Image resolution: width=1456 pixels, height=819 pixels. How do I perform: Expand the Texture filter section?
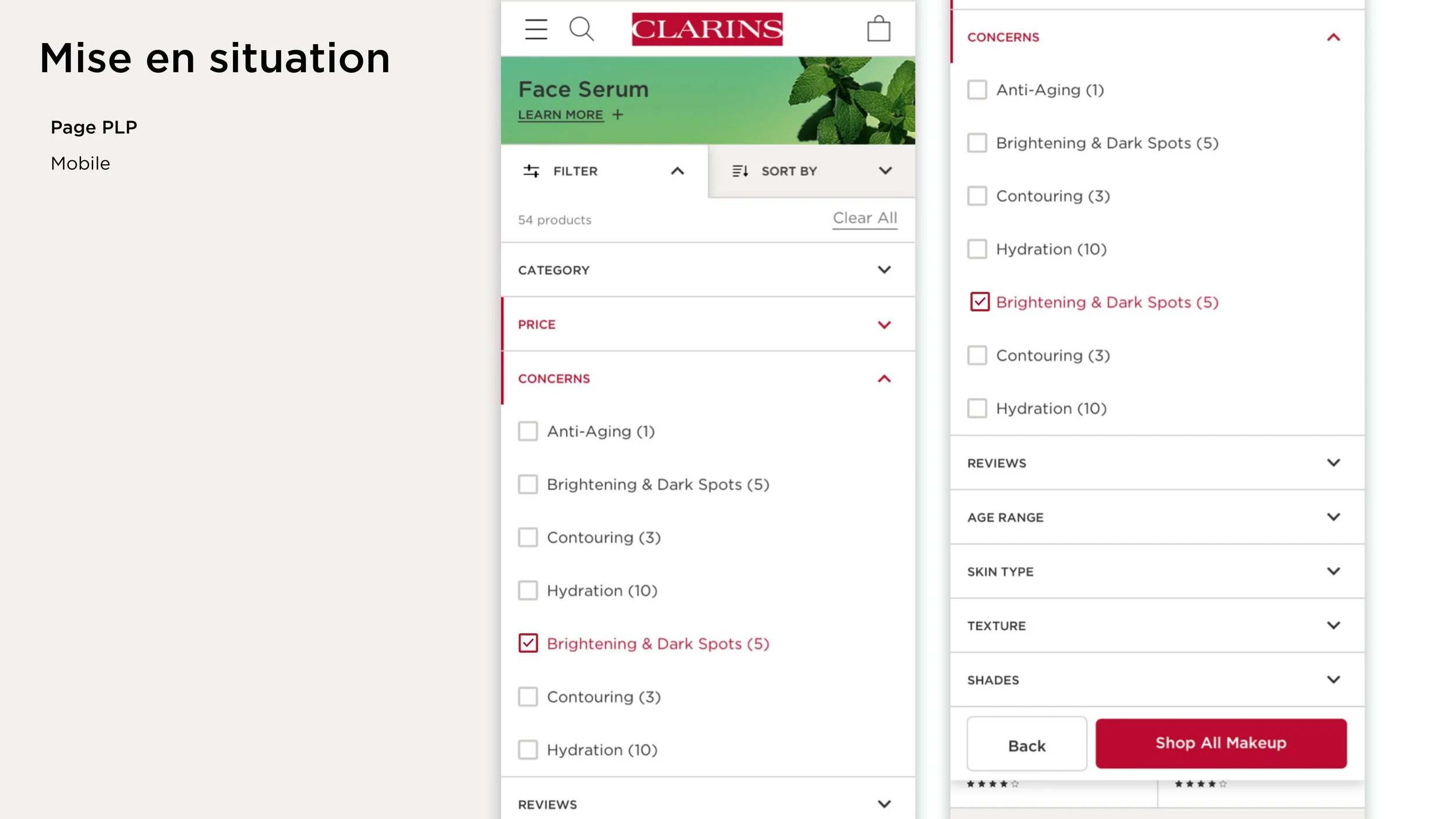pyautogui.click(x=1333, y=626)
